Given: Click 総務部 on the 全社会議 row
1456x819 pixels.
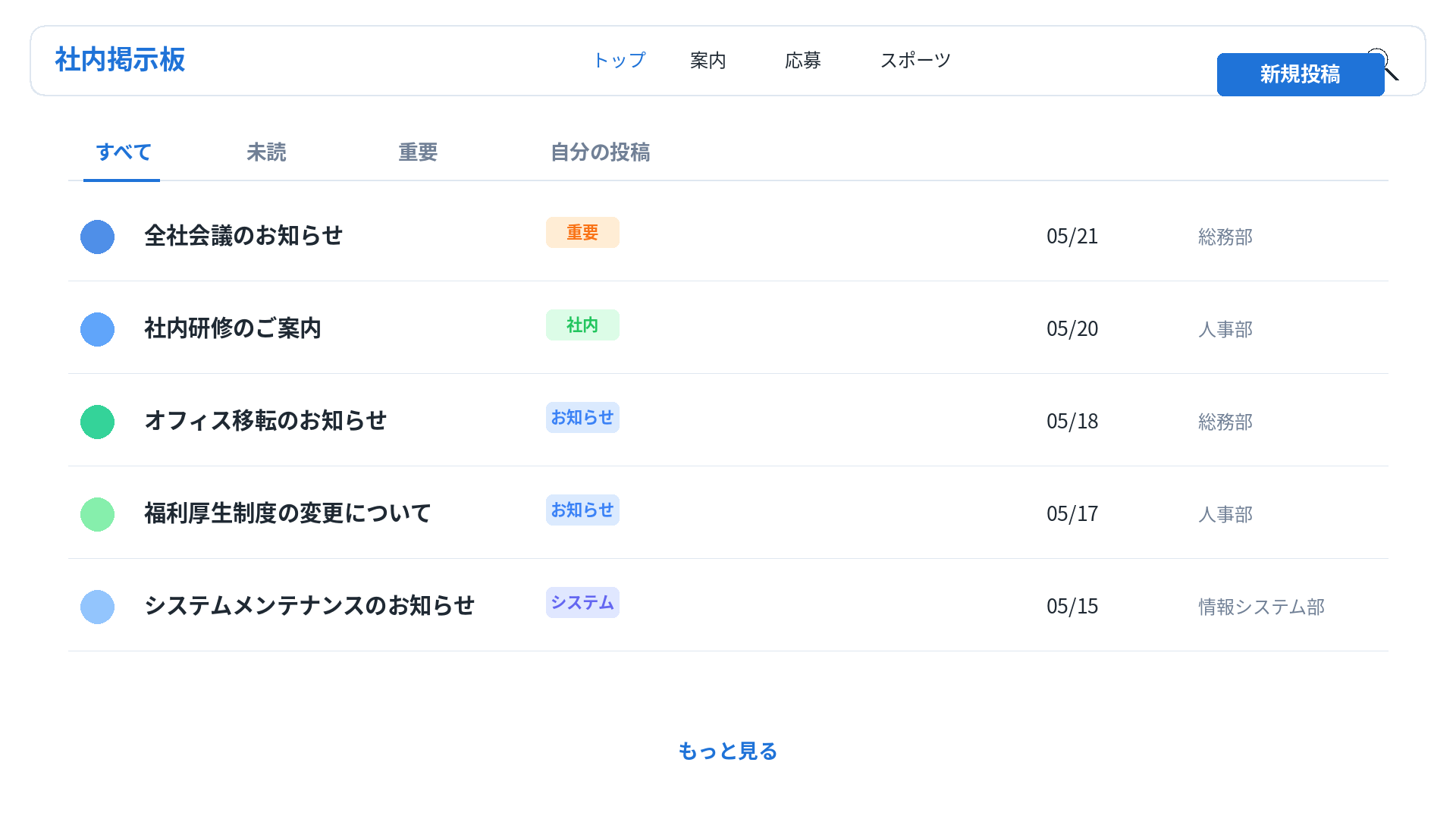Looking at the screenshot, I should click(x=1225, y=237).
